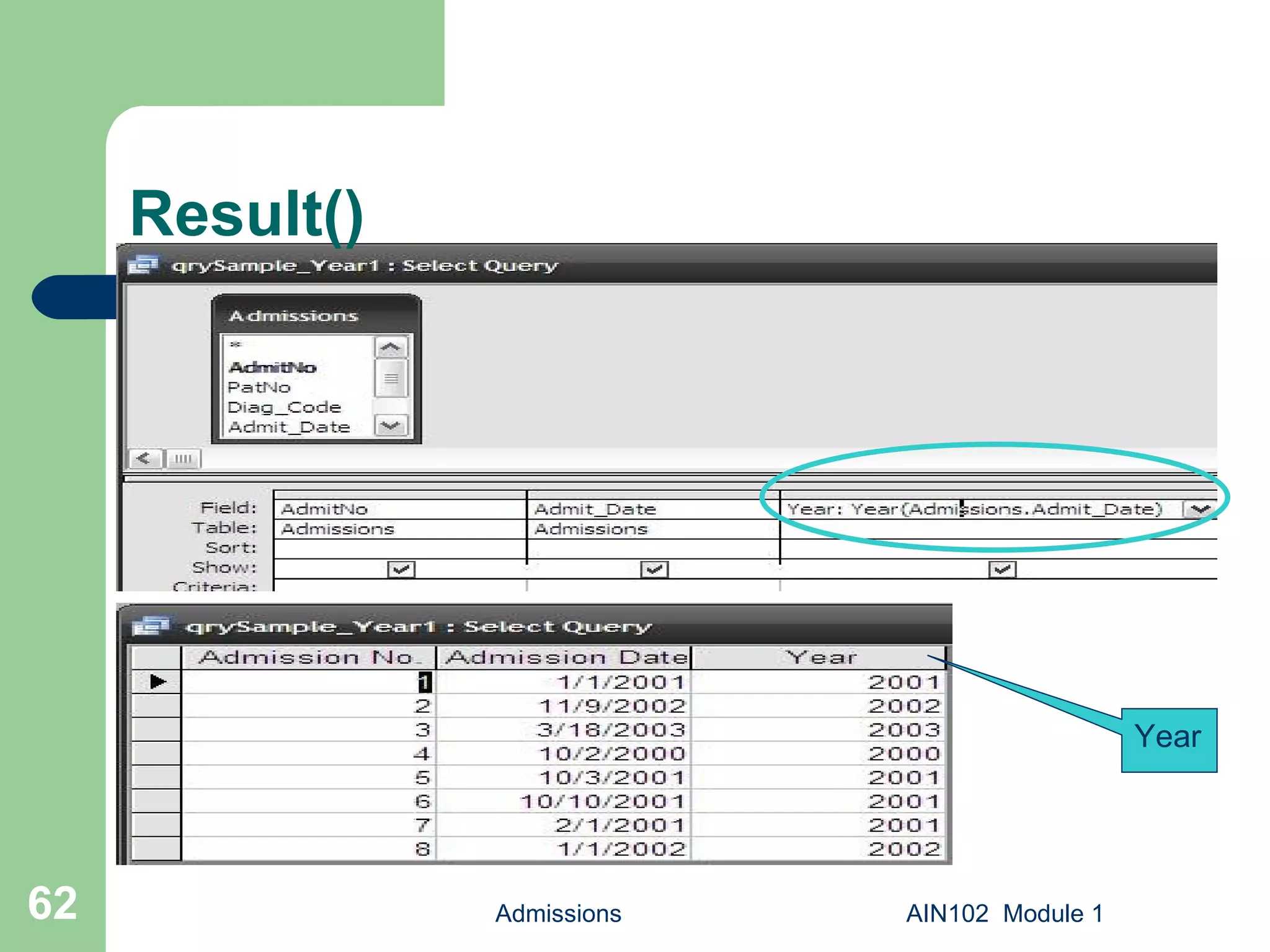Click the Admission Date cell 11/9/2002
This screenshot has width=1270, height=952.
[564, 706]
